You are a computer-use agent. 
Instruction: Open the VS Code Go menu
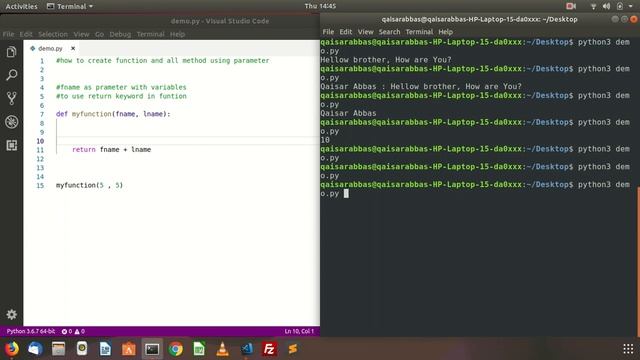[x=99, y=34]
